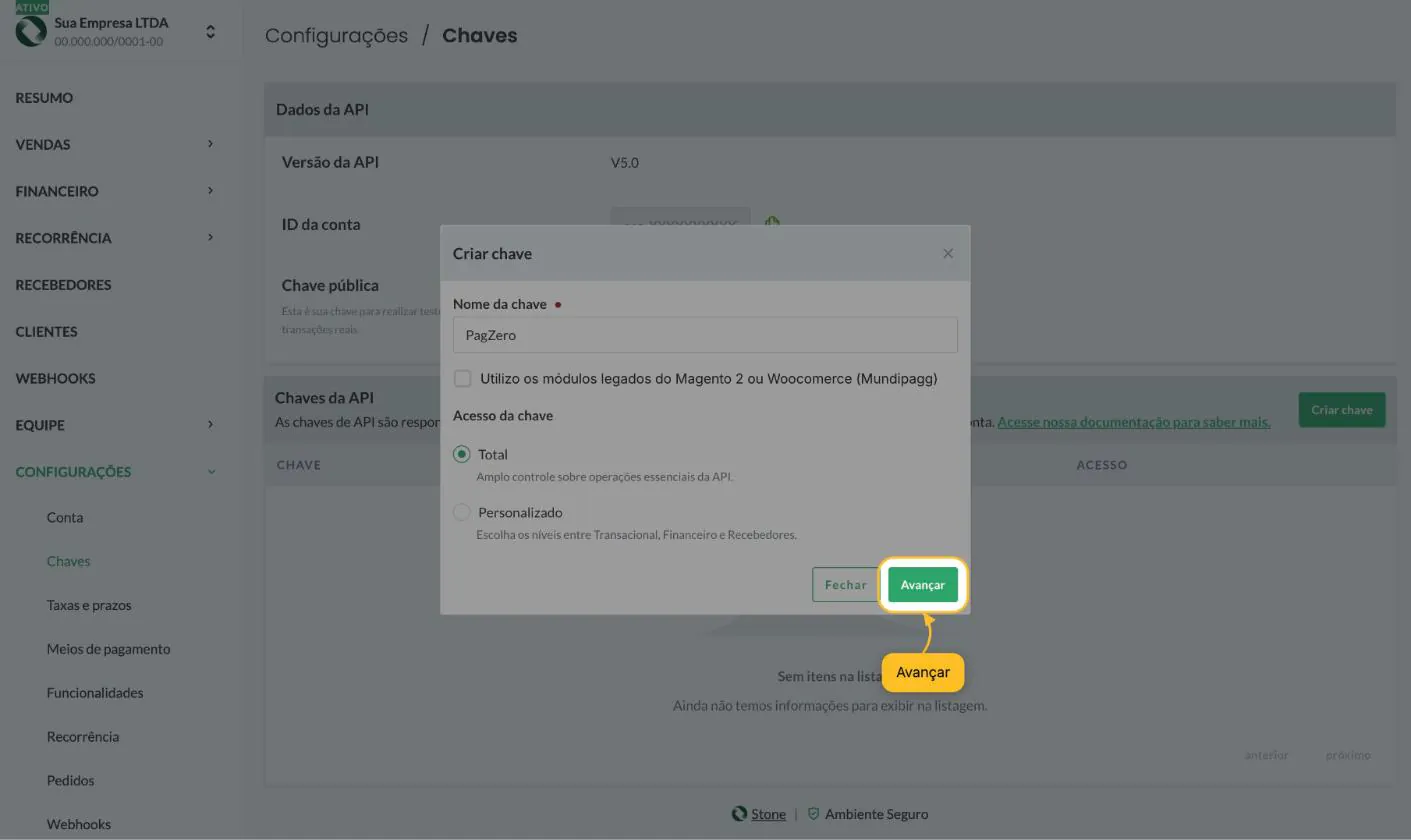Go to the próximo page
Image resolution: width=1411 pixels, height=840 pixels.
[1348, 755]
